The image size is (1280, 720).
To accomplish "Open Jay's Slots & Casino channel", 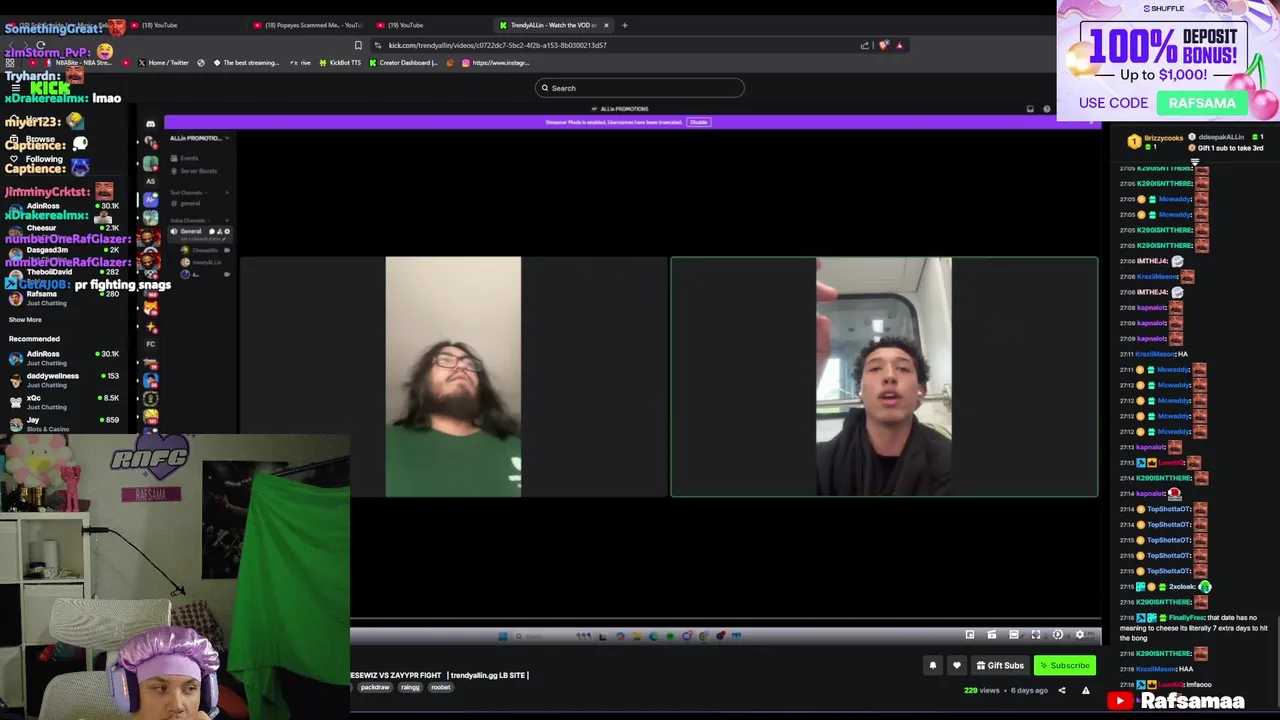I will click(65, 424).
